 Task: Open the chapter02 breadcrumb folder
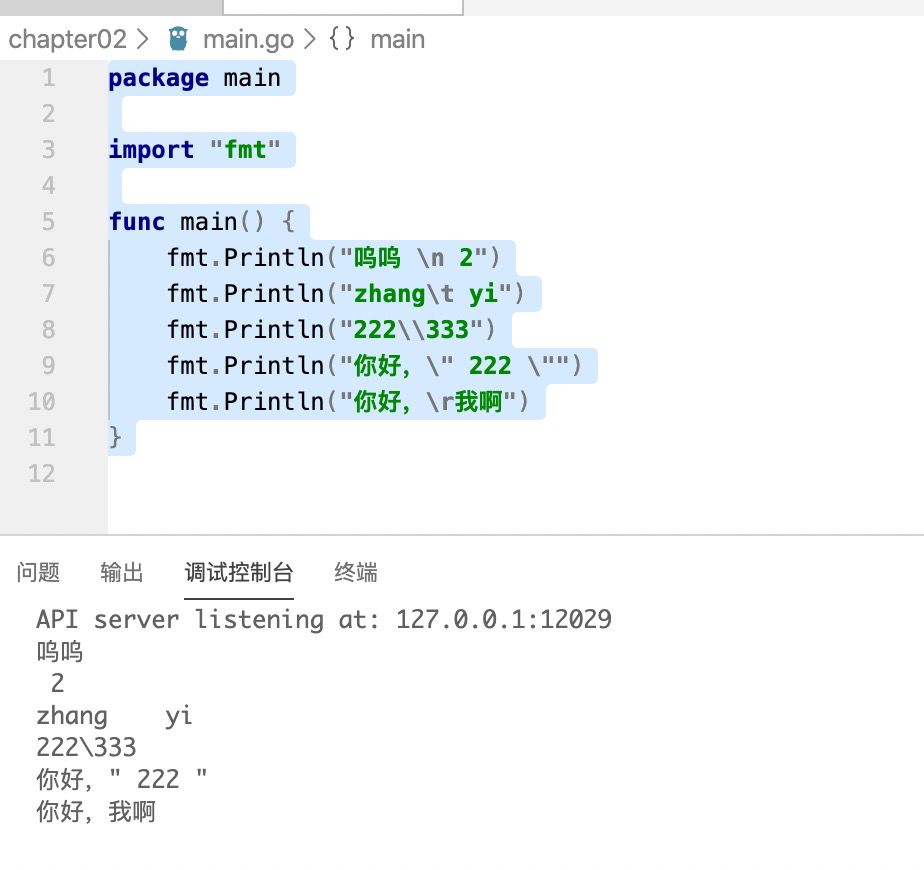67,39
